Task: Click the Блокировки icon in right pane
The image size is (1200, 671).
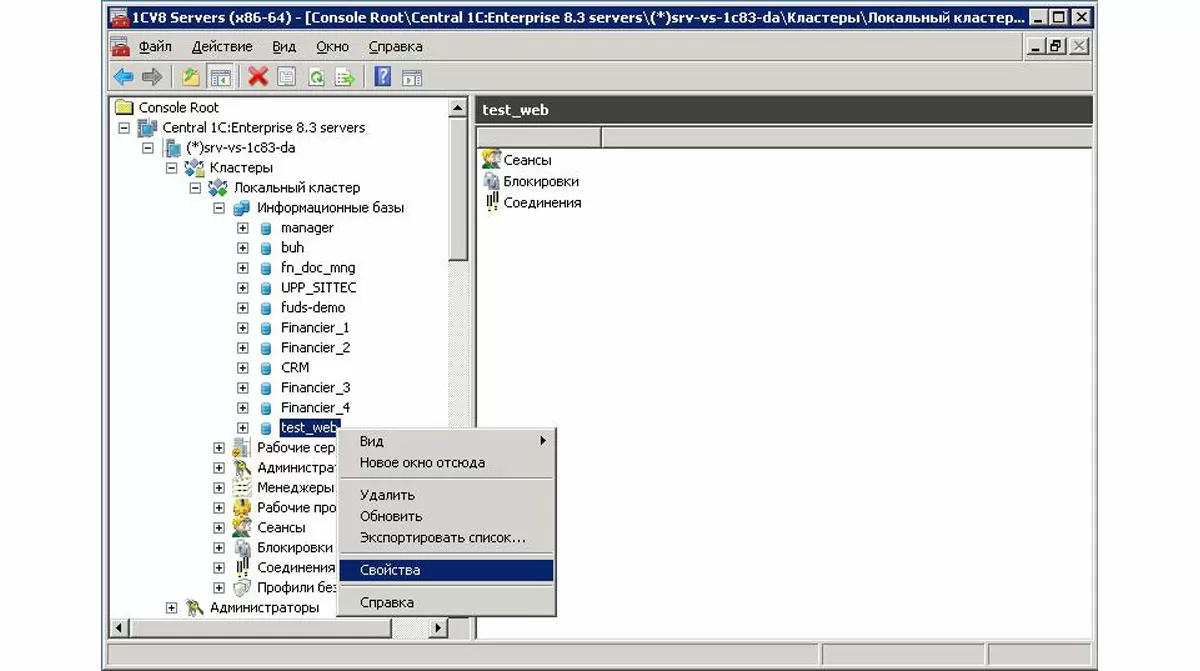Action: pos(491,181)
